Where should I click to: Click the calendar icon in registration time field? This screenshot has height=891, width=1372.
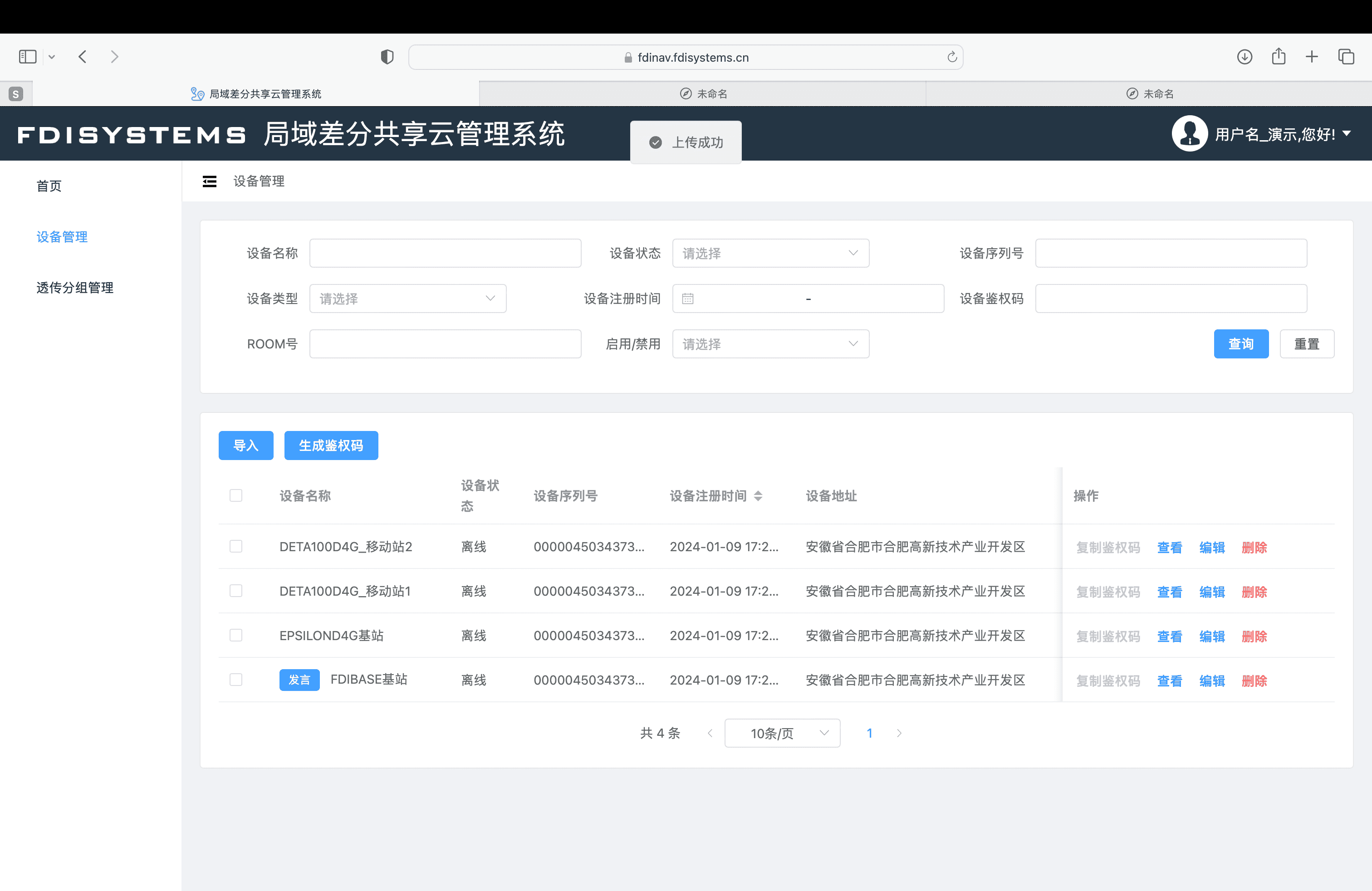(x=687, y=299)
